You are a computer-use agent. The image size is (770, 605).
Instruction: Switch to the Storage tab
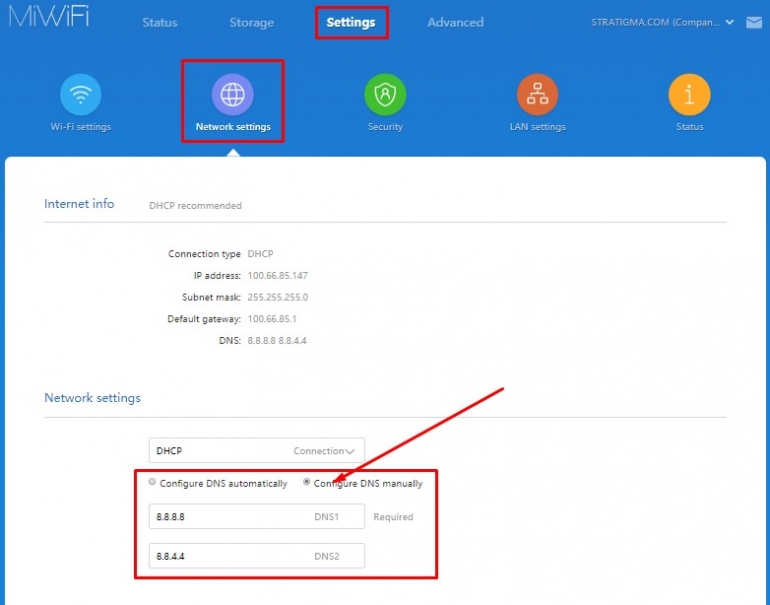pyautogui.click(x=251, y=23)
